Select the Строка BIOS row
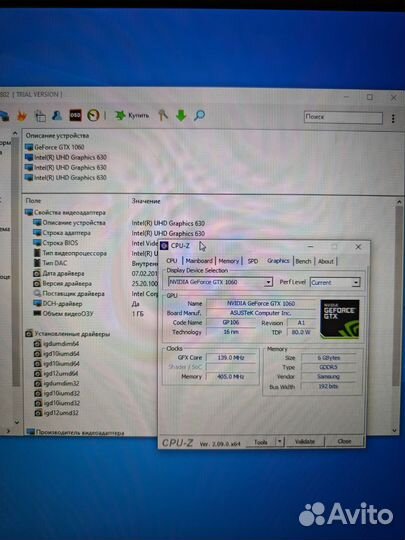Screen dimensions: 405x540 pyautogui.click(x=56, y=243)
